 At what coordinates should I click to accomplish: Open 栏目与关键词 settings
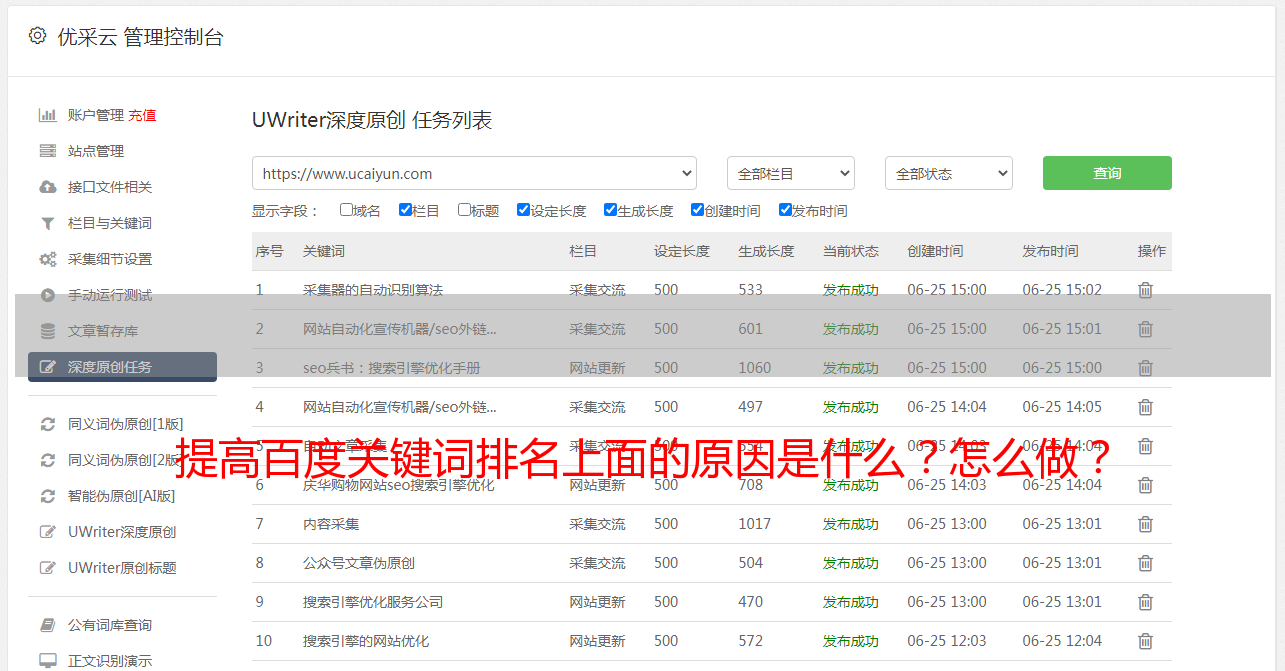click(110, 223)
